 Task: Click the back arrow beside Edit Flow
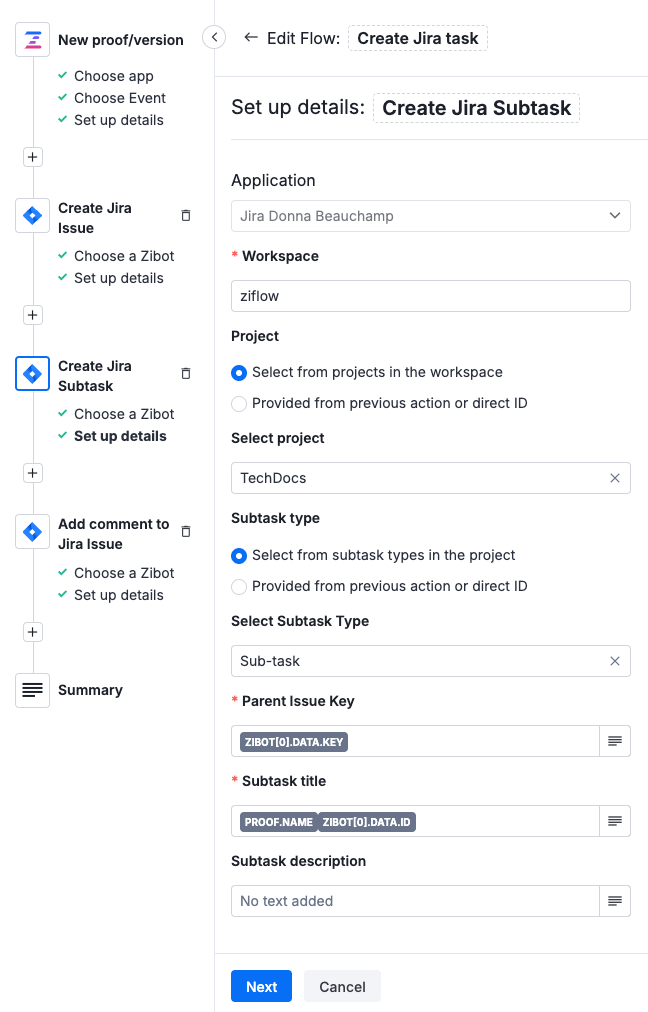[x=251, y=37]
